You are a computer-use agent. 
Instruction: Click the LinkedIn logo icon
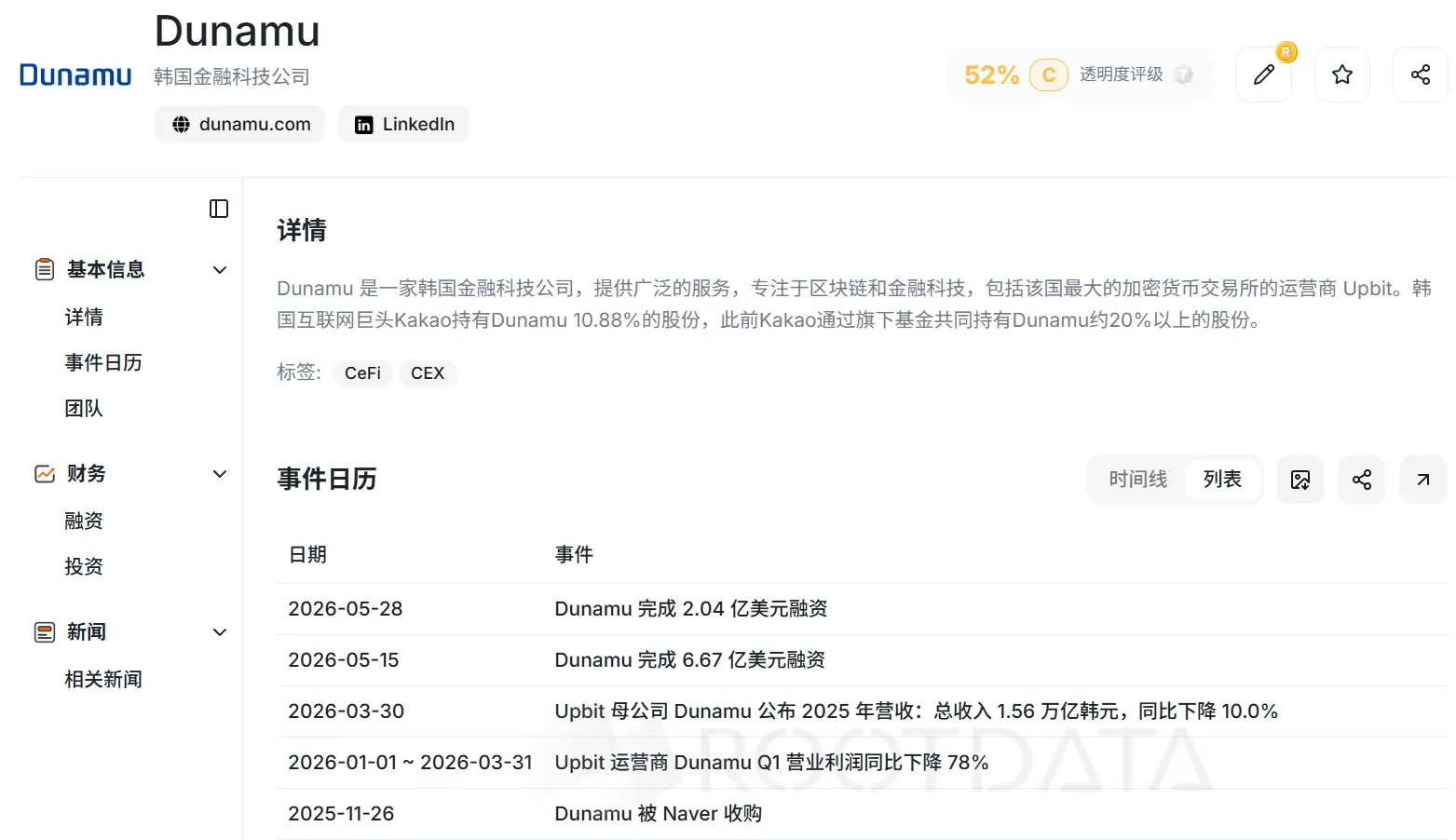(x=364, y=125)
